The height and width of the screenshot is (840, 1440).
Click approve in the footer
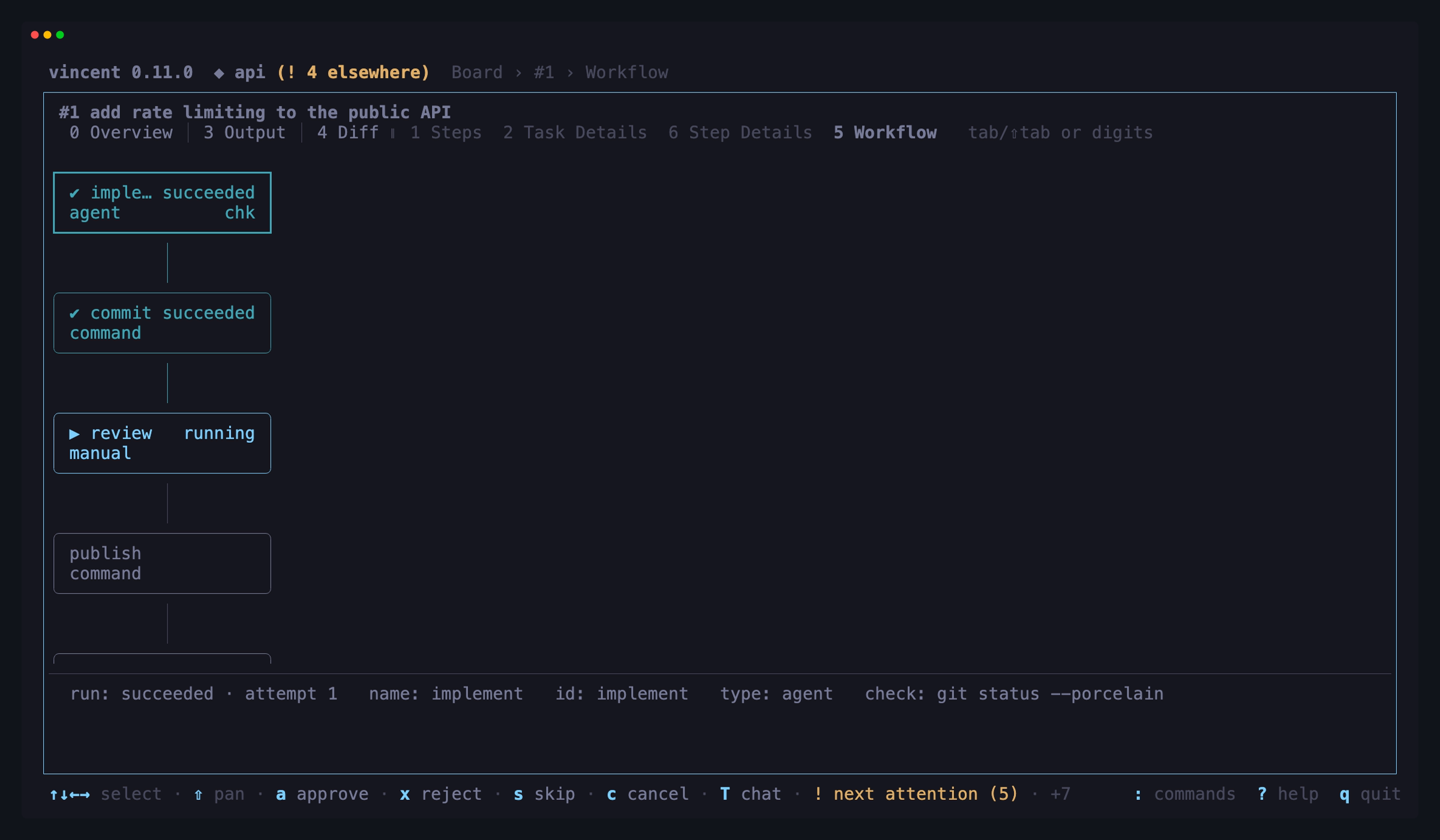[322, 794]
